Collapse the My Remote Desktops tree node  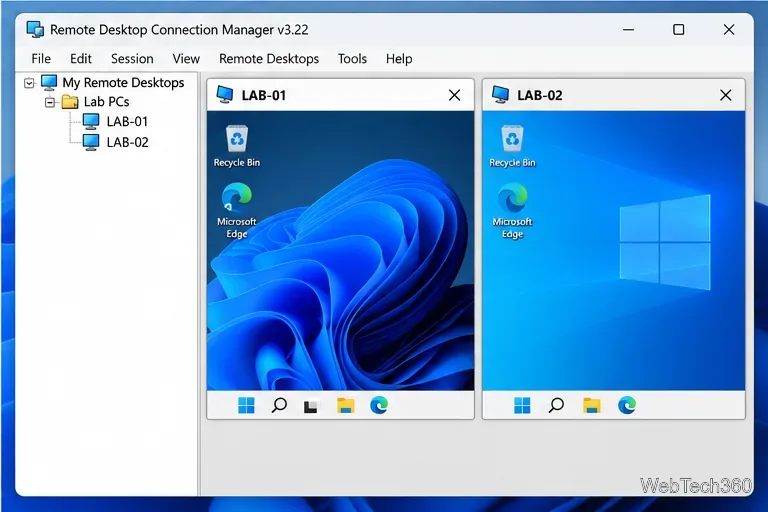[29, 83]
